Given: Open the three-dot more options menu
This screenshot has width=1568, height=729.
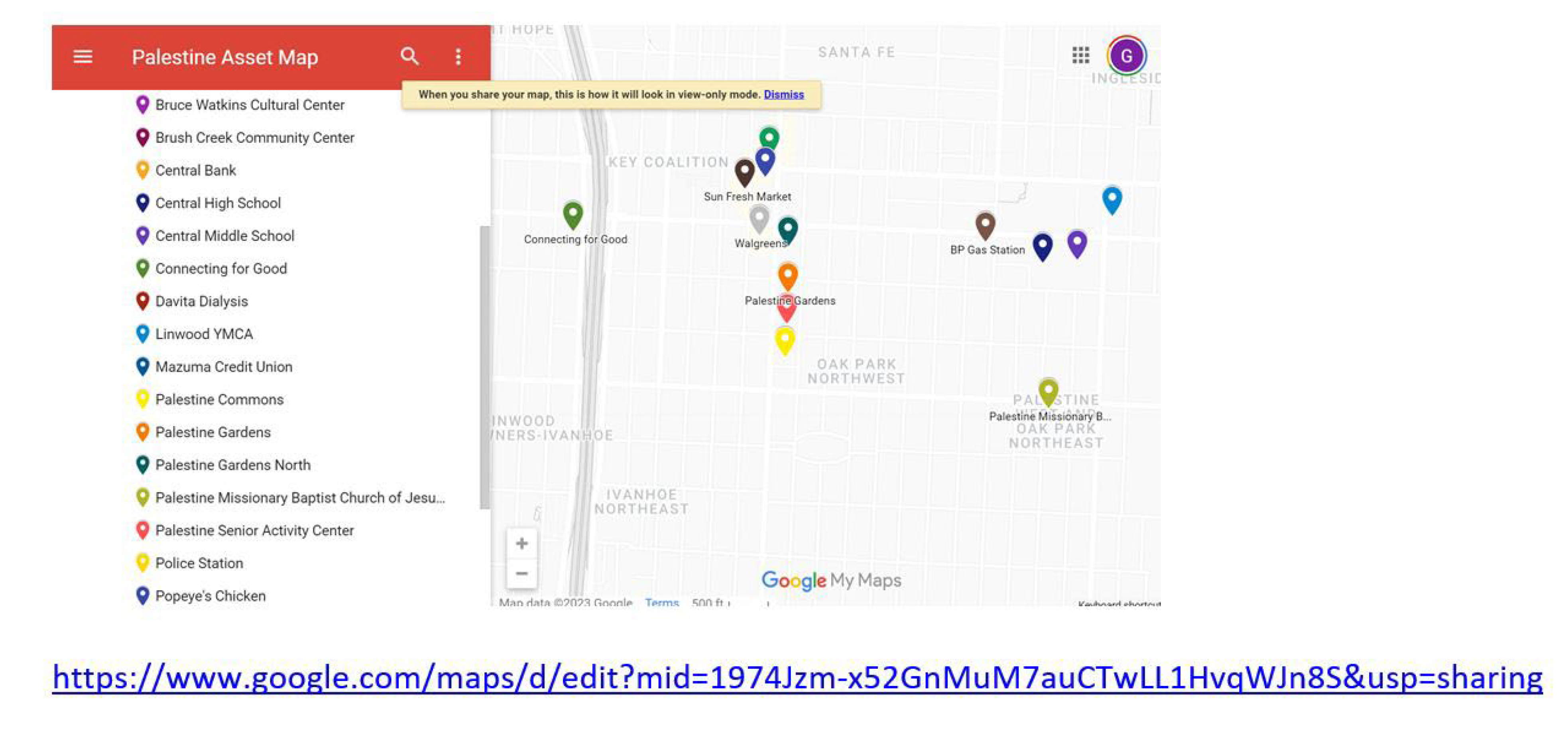Looking at the screenshot, I should (458, 57).
